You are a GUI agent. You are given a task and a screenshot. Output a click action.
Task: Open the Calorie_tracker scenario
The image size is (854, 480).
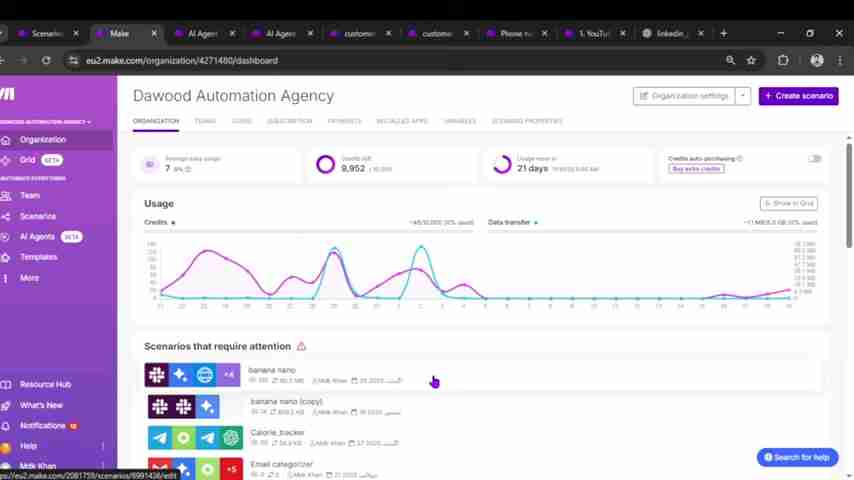[x=277, y=433]
